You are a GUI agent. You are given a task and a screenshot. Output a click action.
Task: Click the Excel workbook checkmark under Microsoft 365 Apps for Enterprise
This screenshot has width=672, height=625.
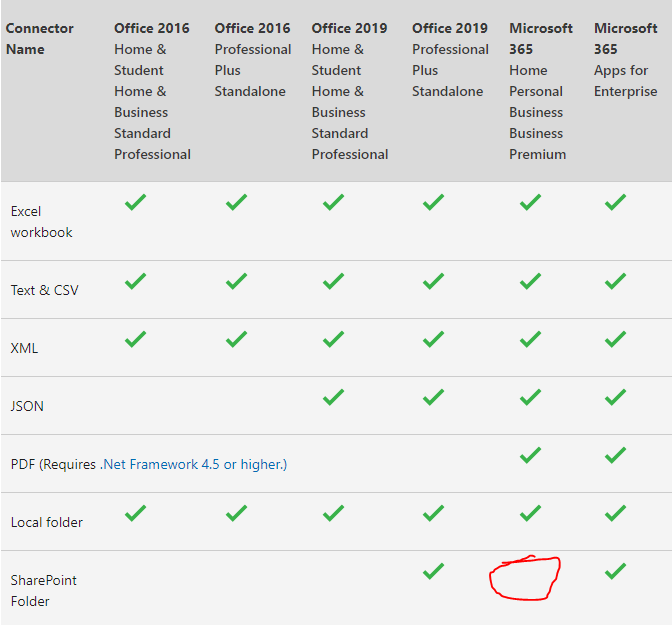615,202
